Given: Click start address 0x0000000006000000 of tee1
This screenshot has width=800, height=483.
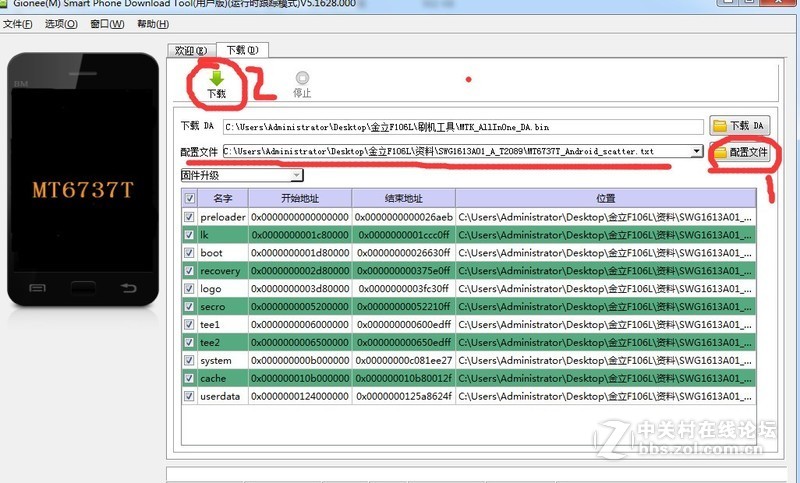Looking at the screenshot, I should [300, 324].
